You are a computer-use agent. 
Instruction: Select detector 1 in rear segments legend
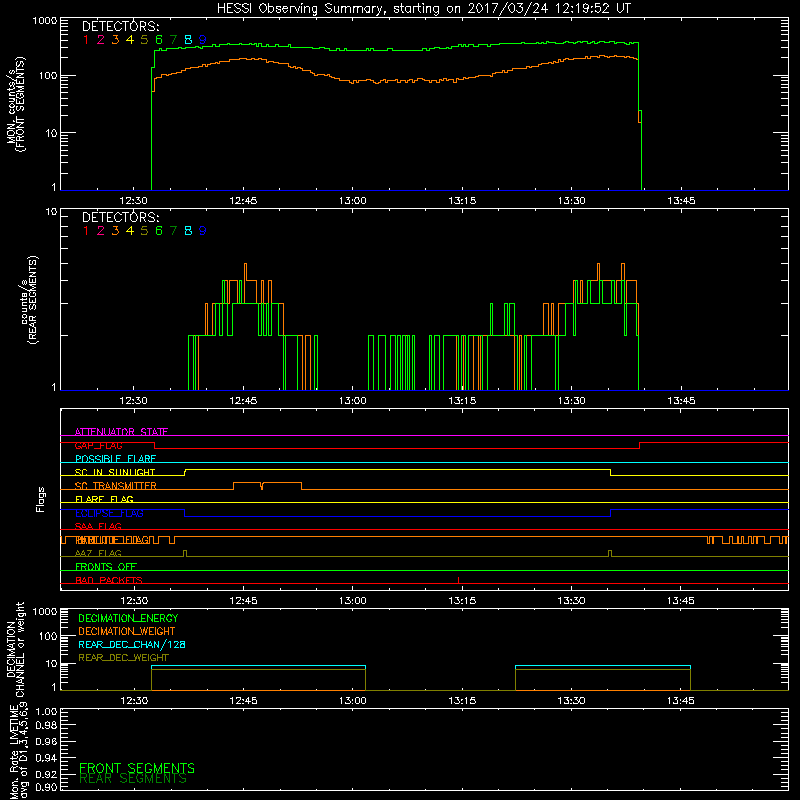tap(86, 231)
